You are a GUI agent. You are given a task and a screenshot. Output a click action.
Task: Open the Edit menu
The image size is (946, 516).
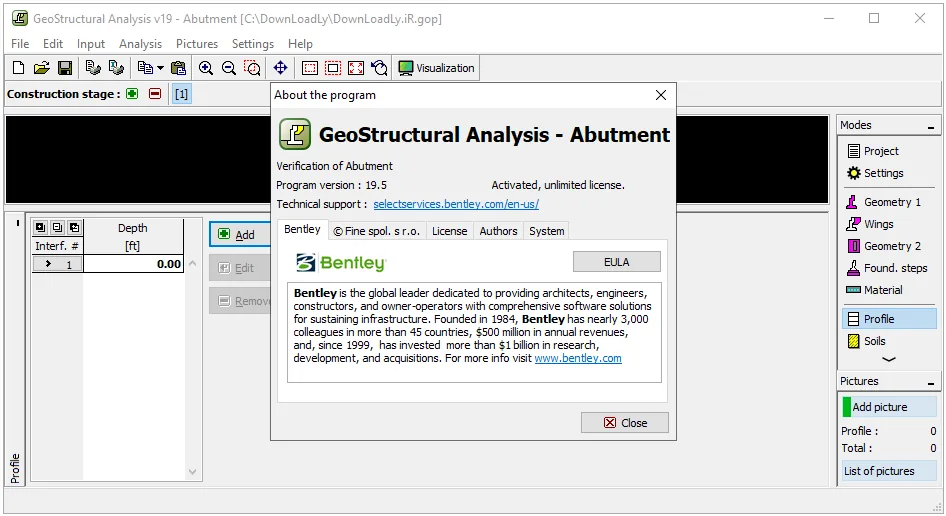[52, 43]
